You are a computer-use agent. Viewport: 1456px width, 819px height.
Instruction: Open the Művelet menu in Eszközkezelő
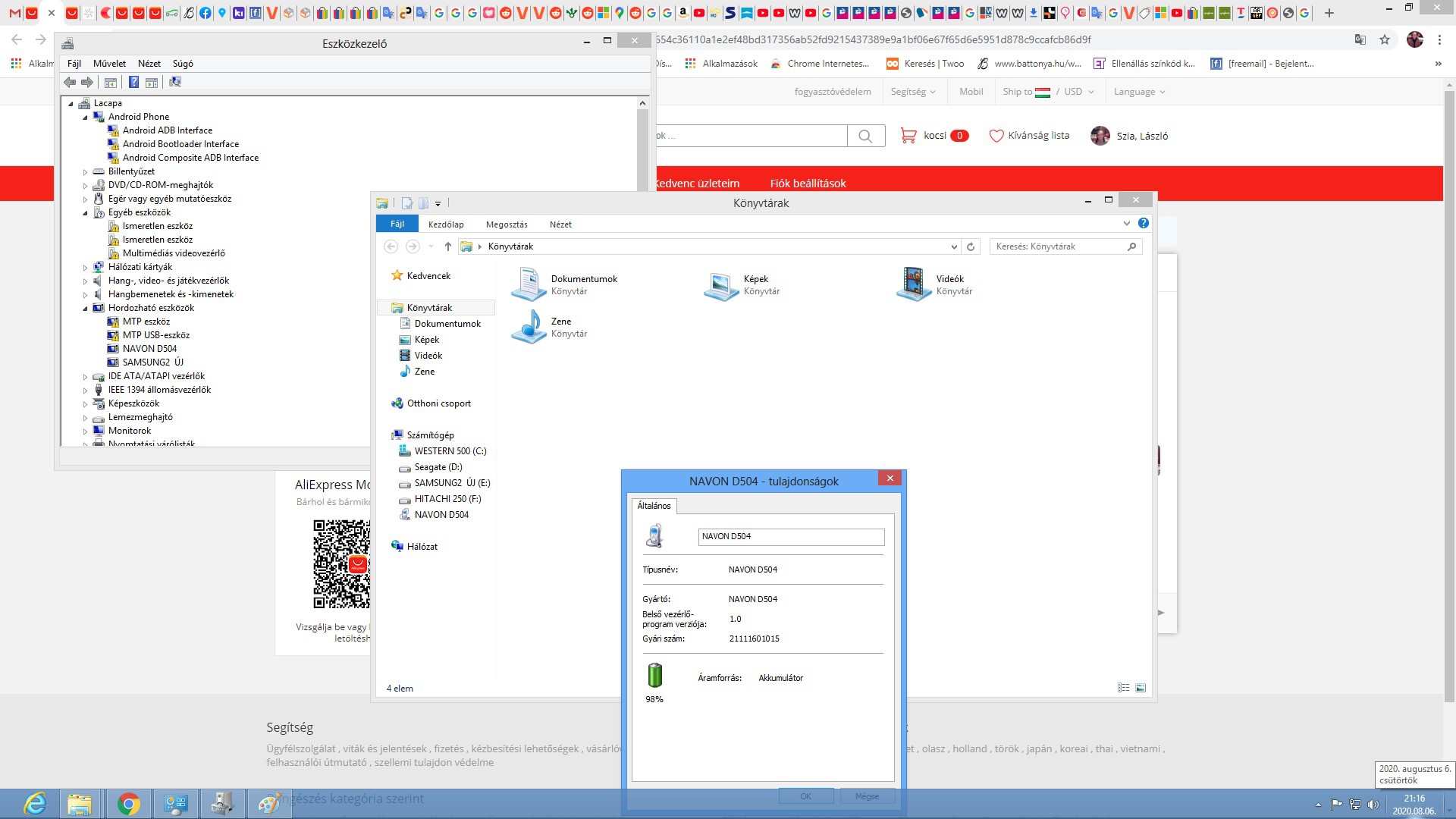pyautogui.click(x=110, y=64)
